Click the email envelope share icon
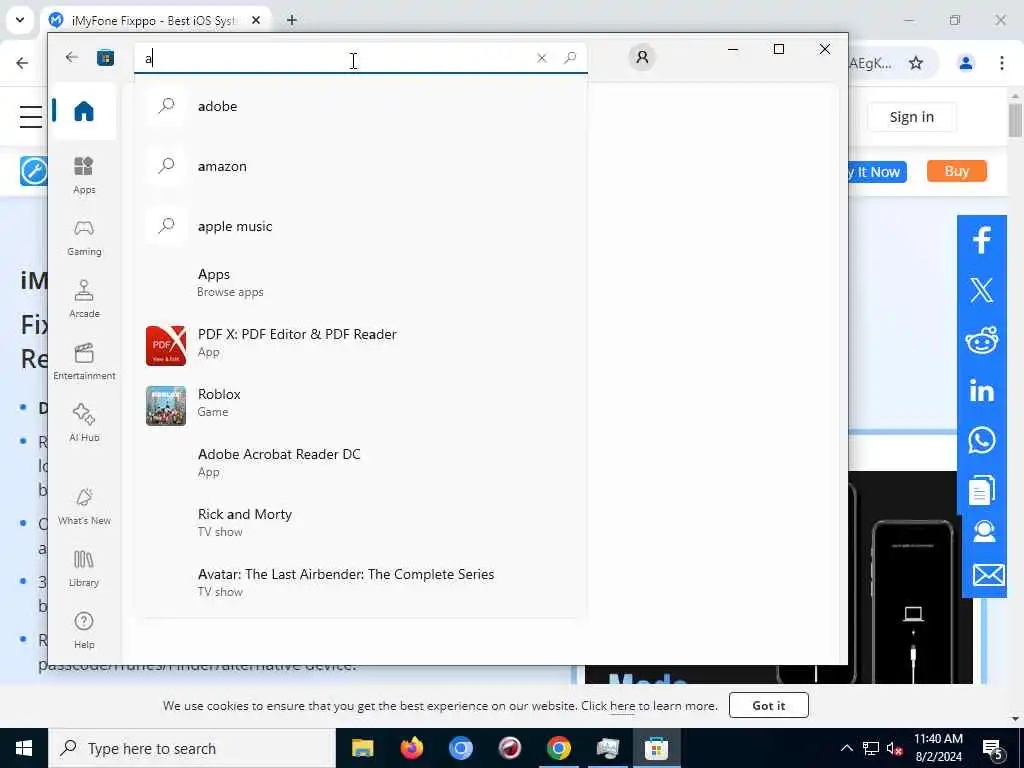This screenshot has height=768, width=1024. (989, 575)
